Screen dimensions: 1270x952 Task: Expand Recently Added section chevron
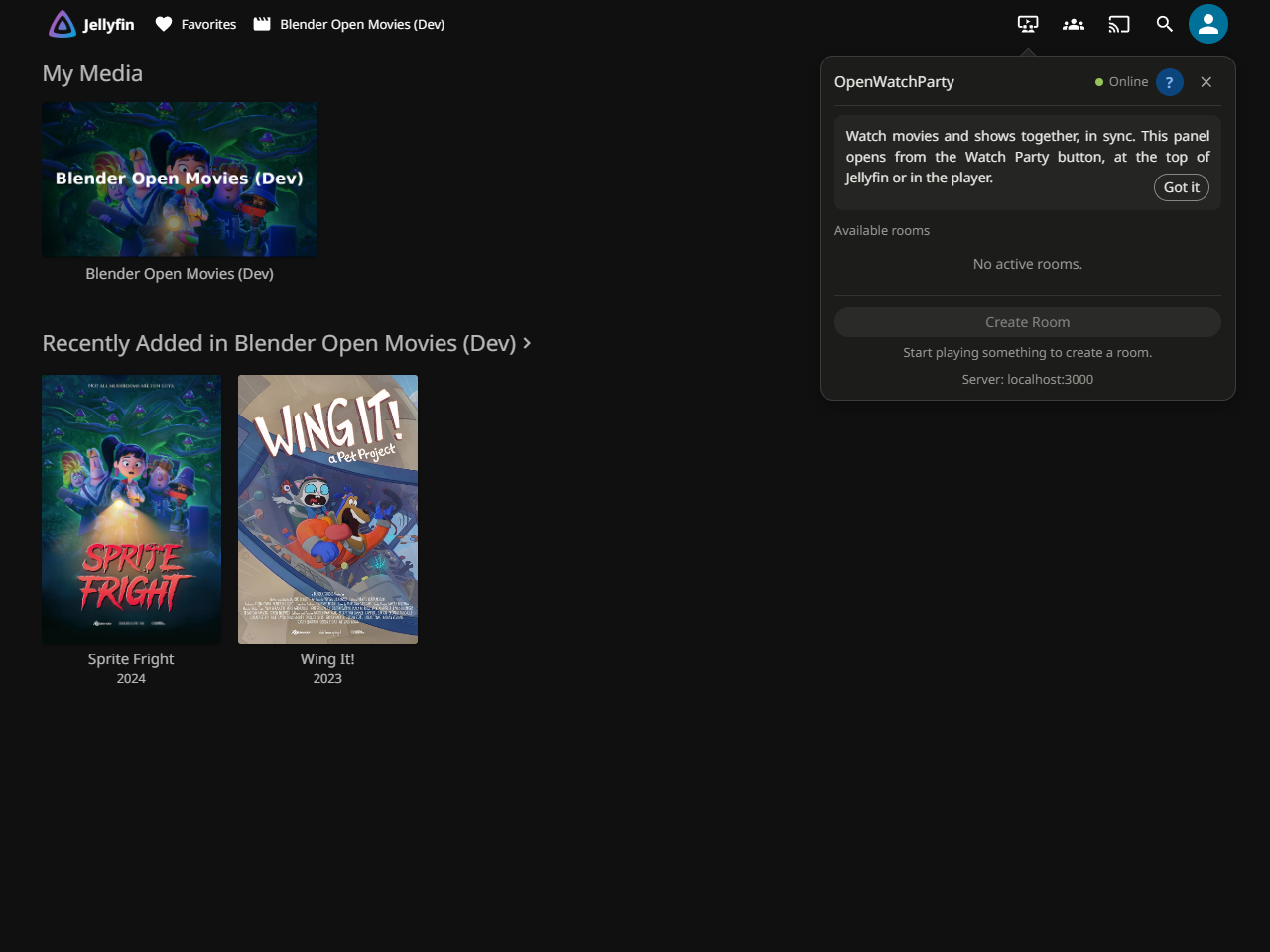(527, 343)
